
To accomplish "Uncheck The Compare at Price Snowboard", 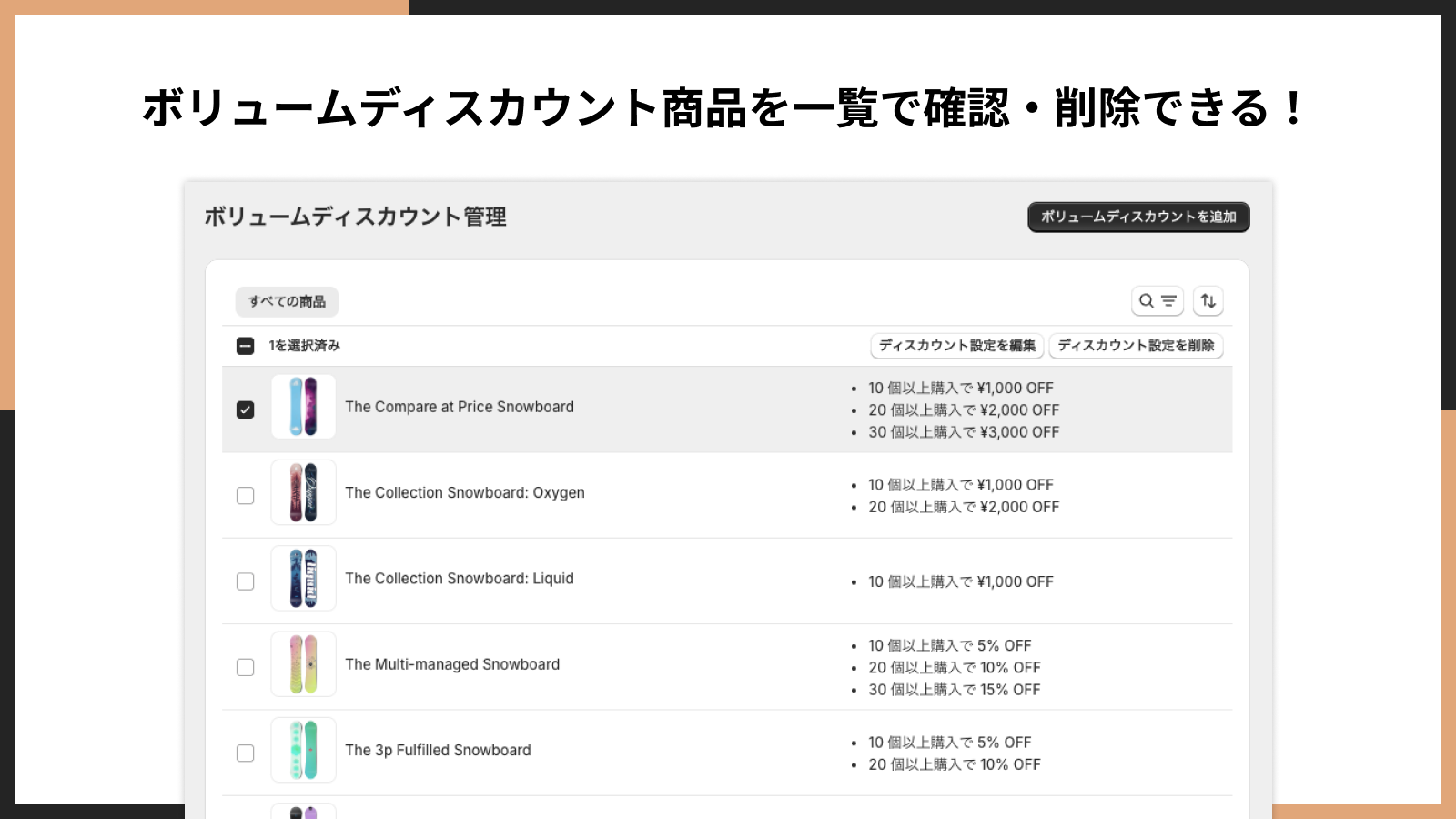I will pos(244,409).
